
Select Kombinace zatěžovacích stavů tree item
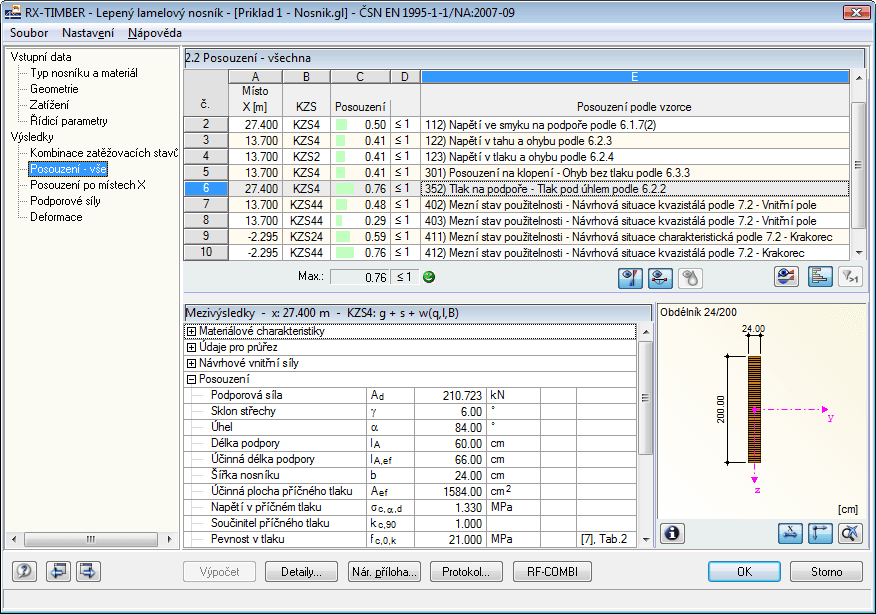(104, 153)
